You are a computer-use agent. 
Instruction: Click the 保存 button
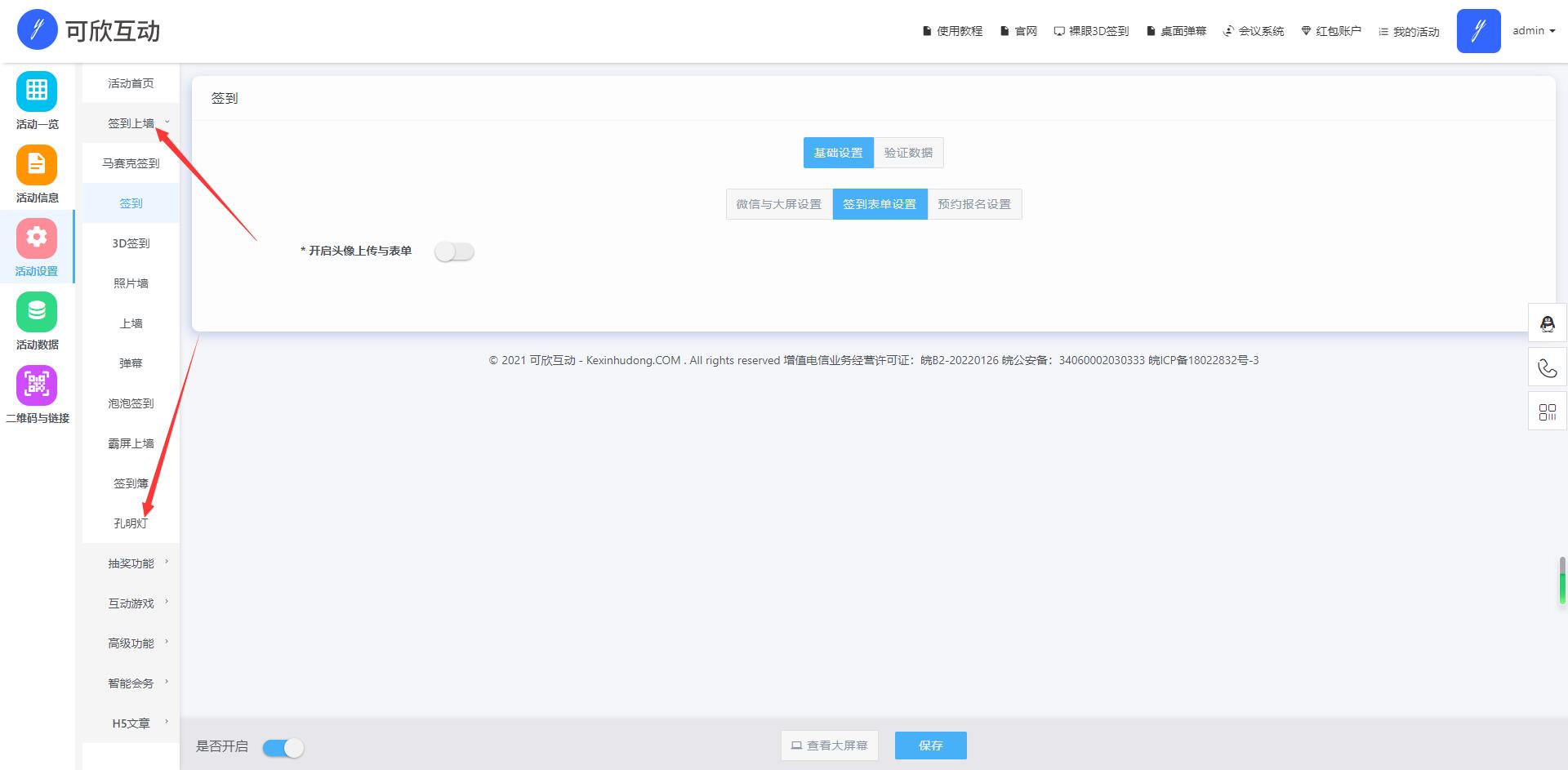[x=931, y=746]
